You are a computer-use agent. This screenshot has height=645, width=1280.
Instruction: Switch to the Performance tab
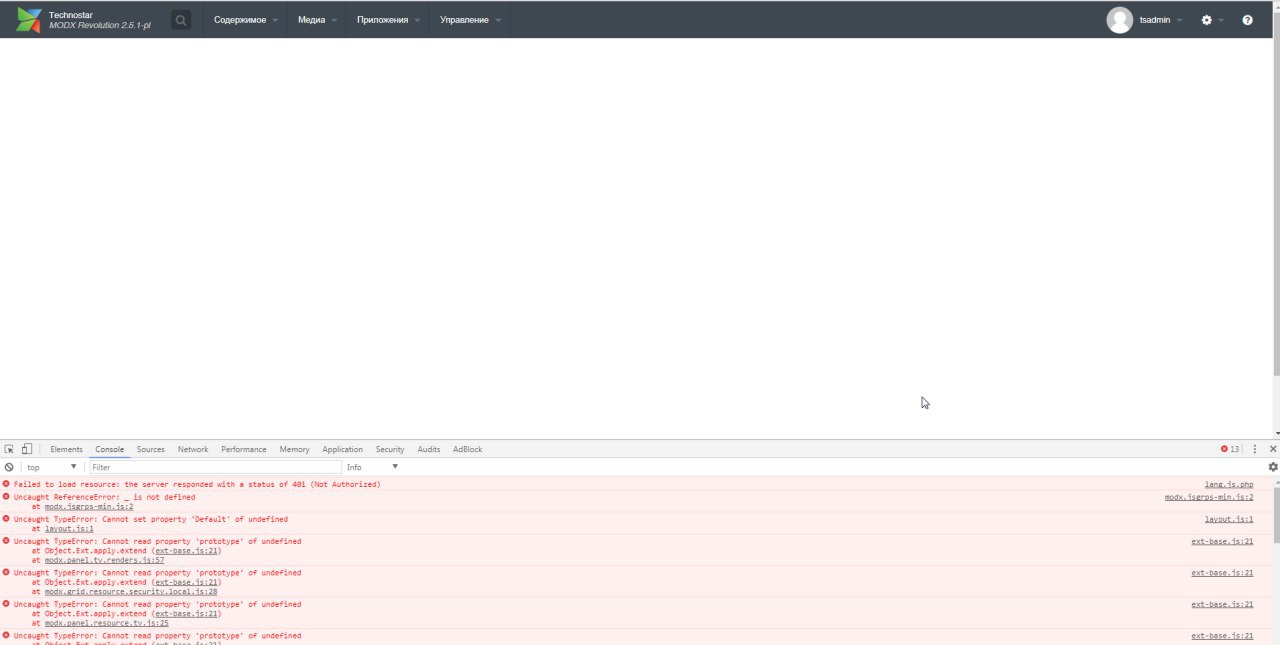(244, 449)
